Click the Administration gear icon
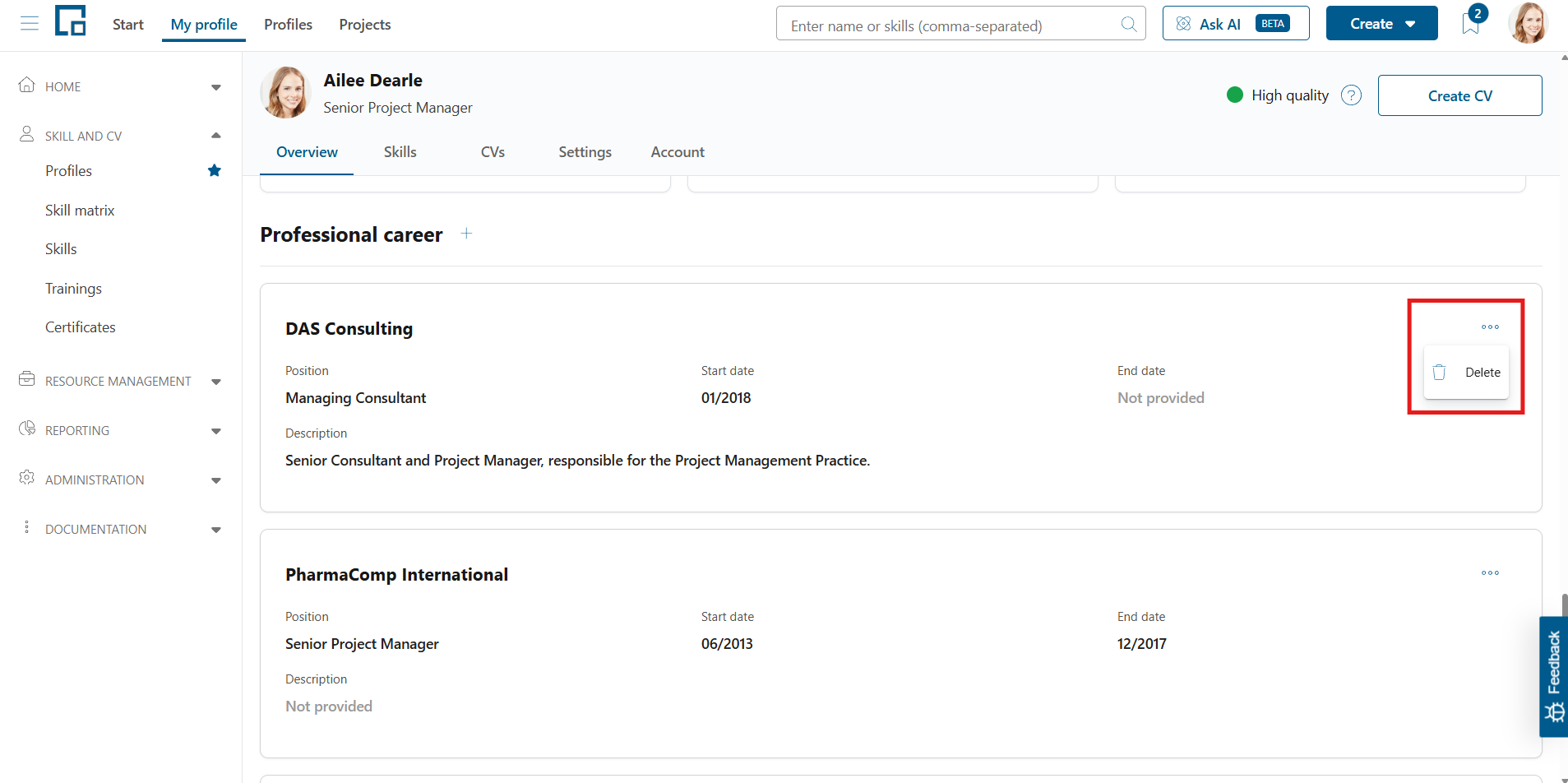The width and height of the screenshot is (1568, 783). [27, 478]
